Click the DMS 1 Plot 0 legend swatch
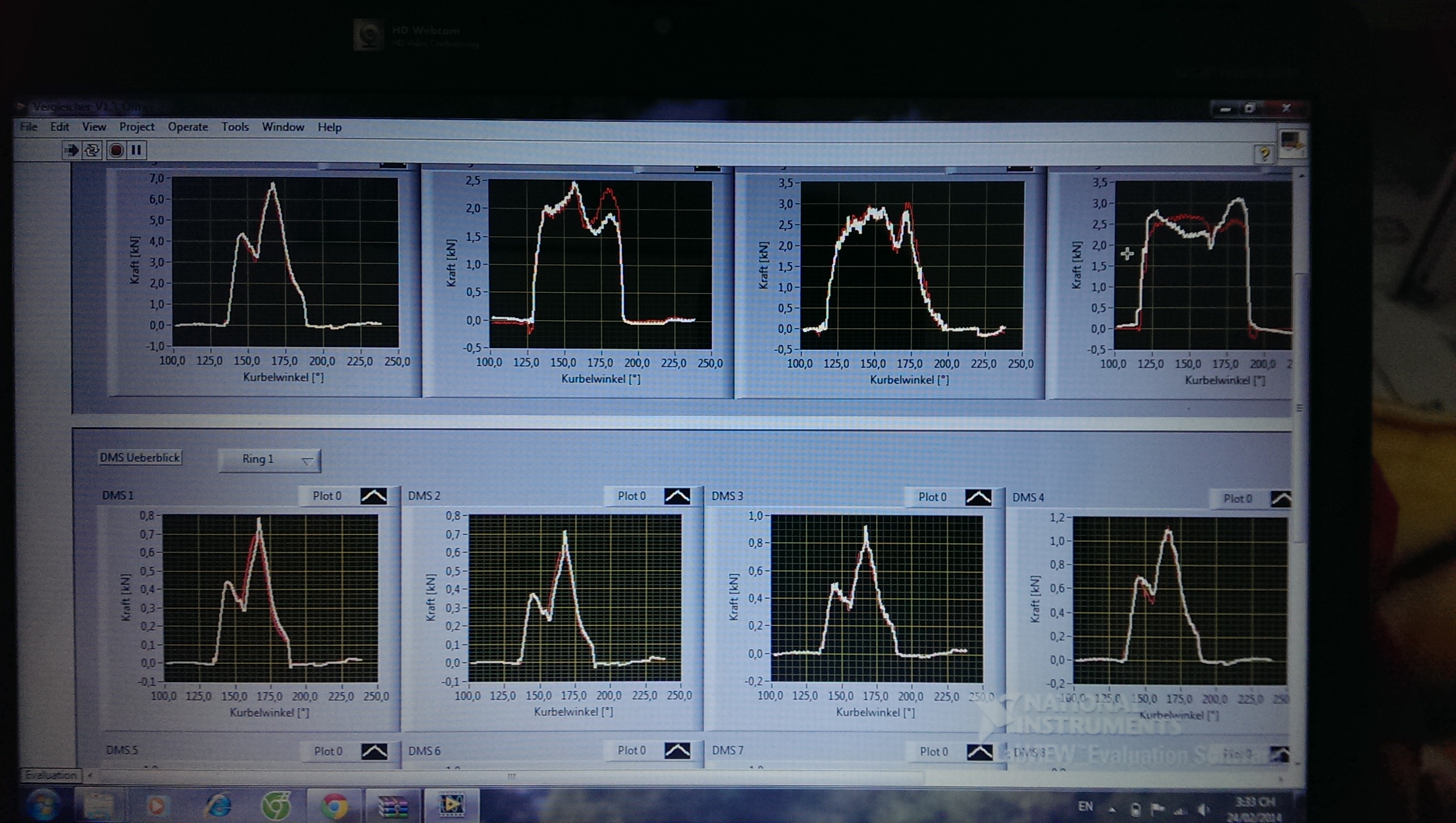Screen dimensions: 1456x823 [x=374, y=497]
